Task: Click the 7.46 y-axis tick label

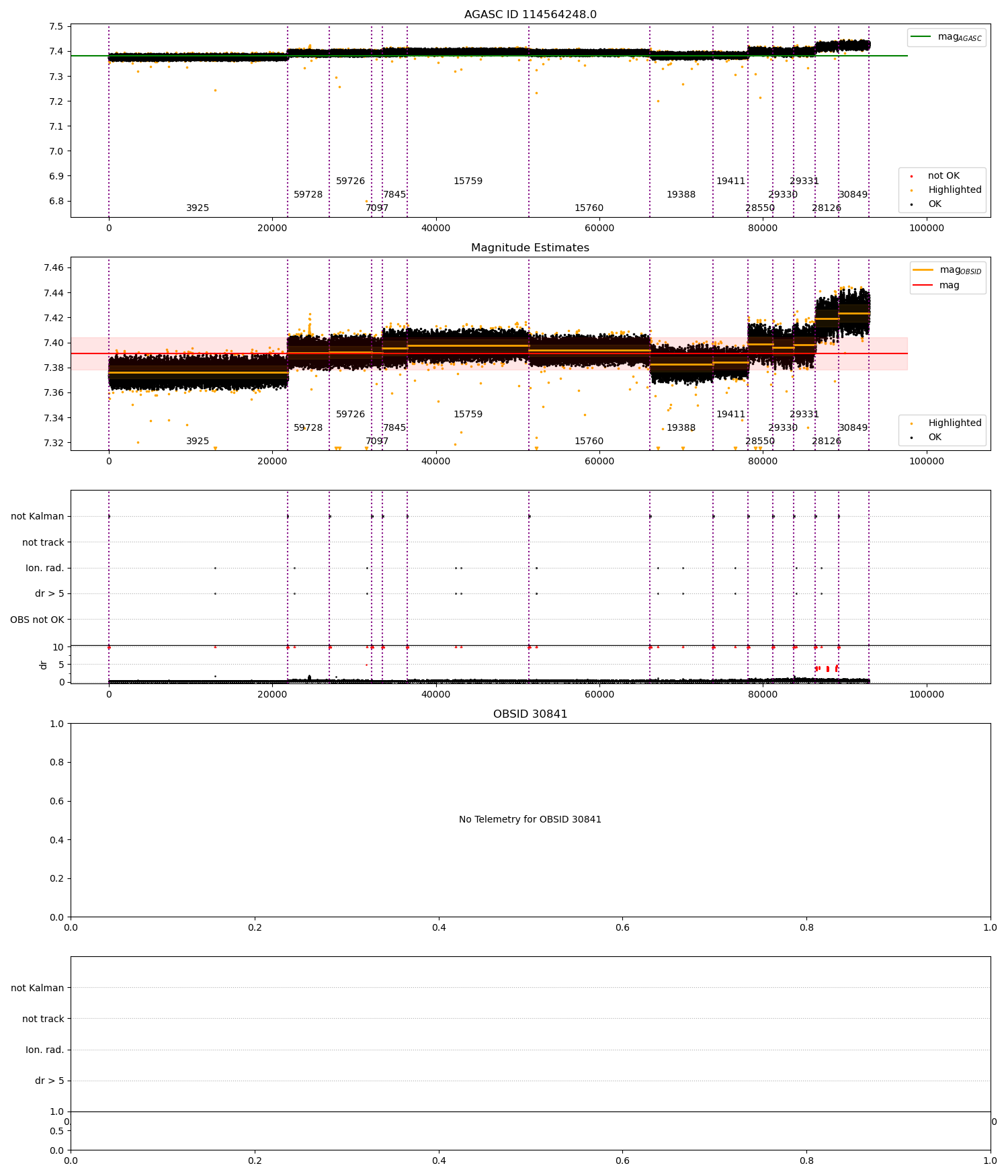Action: point(54,268)
